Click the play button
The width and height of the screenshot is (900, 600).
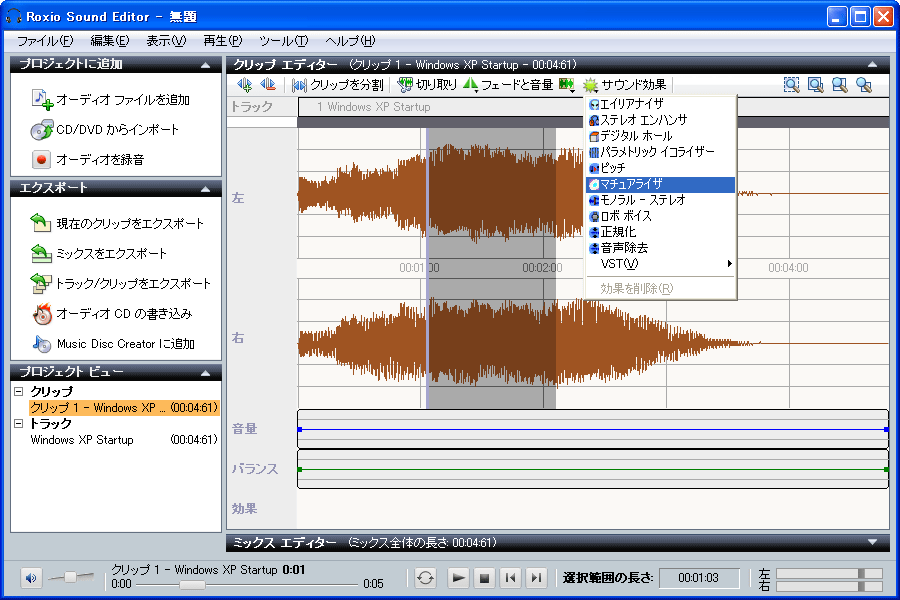click(458, 578)
